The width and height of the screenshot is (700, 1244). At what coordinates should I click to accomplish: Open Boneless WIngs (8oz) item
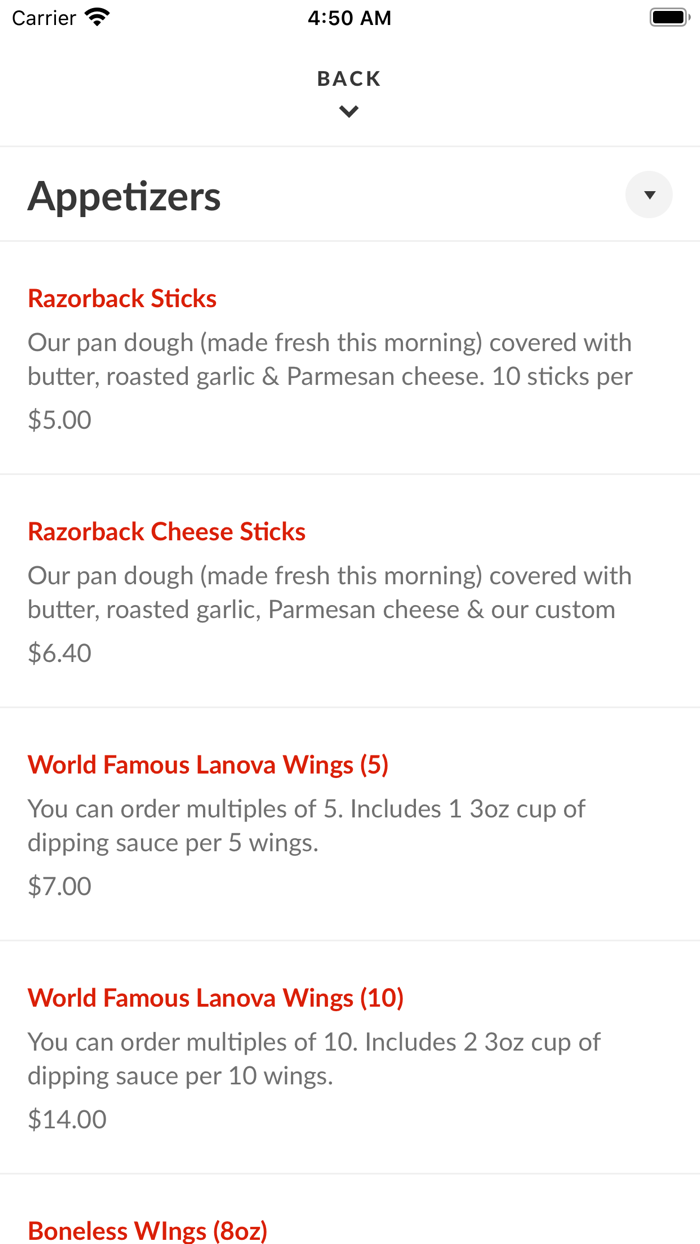147,1230
